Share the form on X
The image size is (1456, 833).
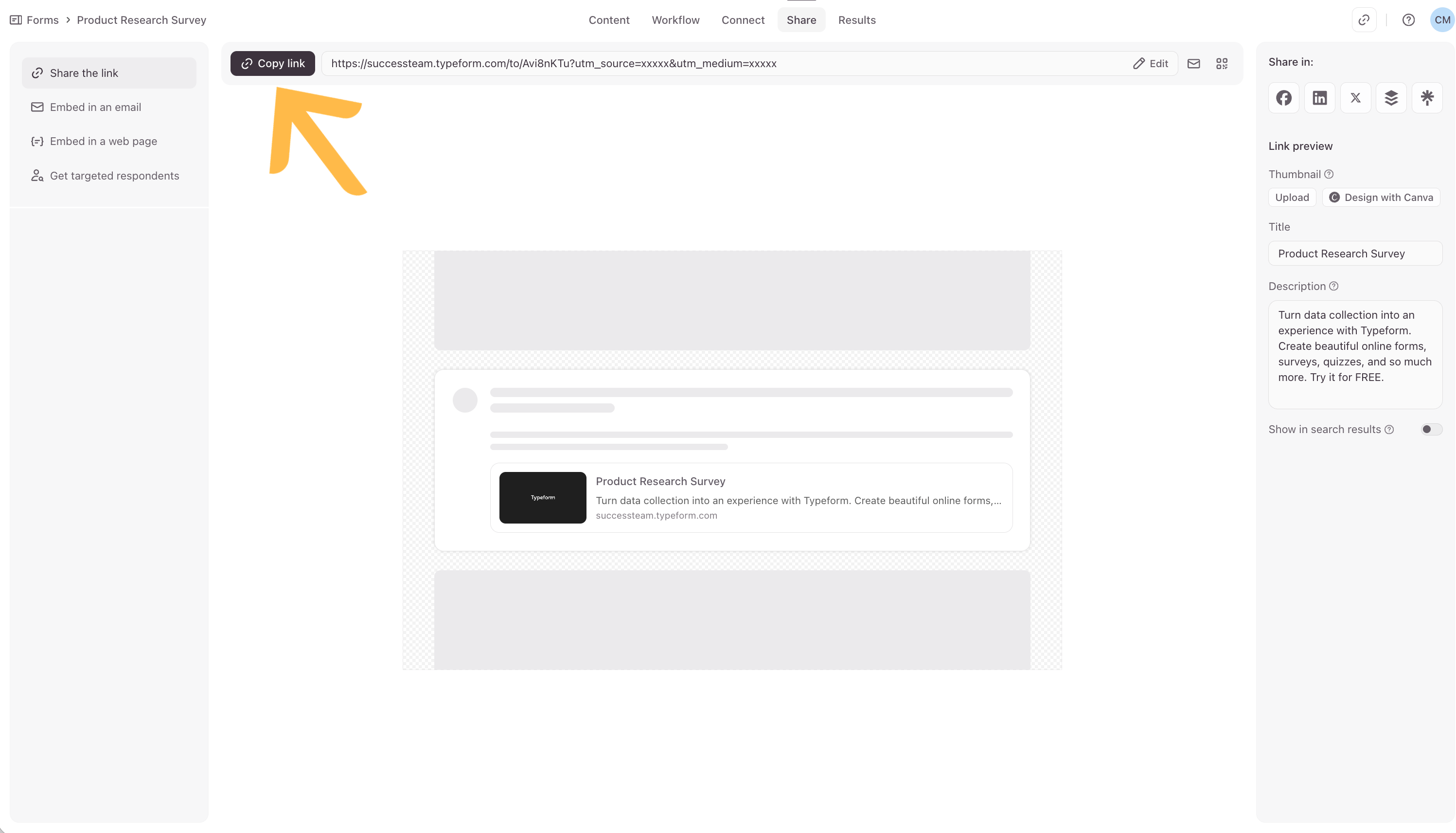pyautogui.click(x=1355, y=98)
